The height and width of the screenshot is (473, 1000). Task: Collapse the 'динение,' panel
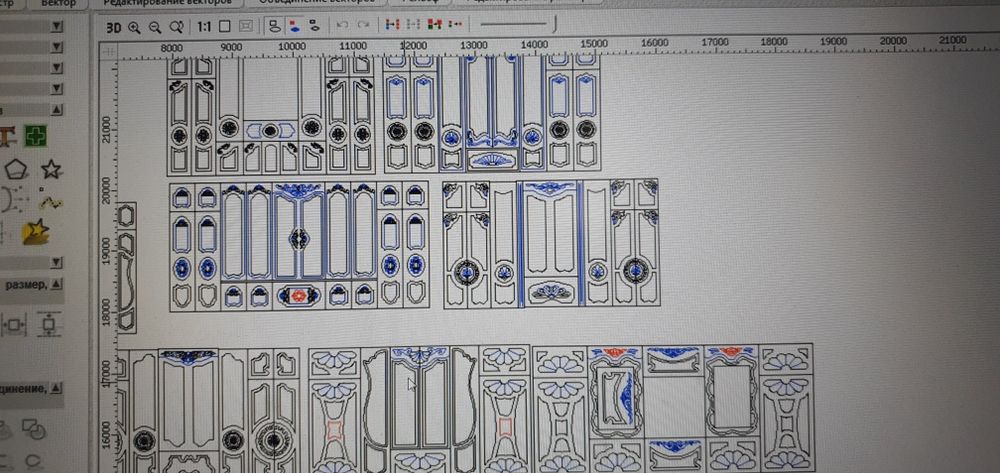tap(57, 388)
